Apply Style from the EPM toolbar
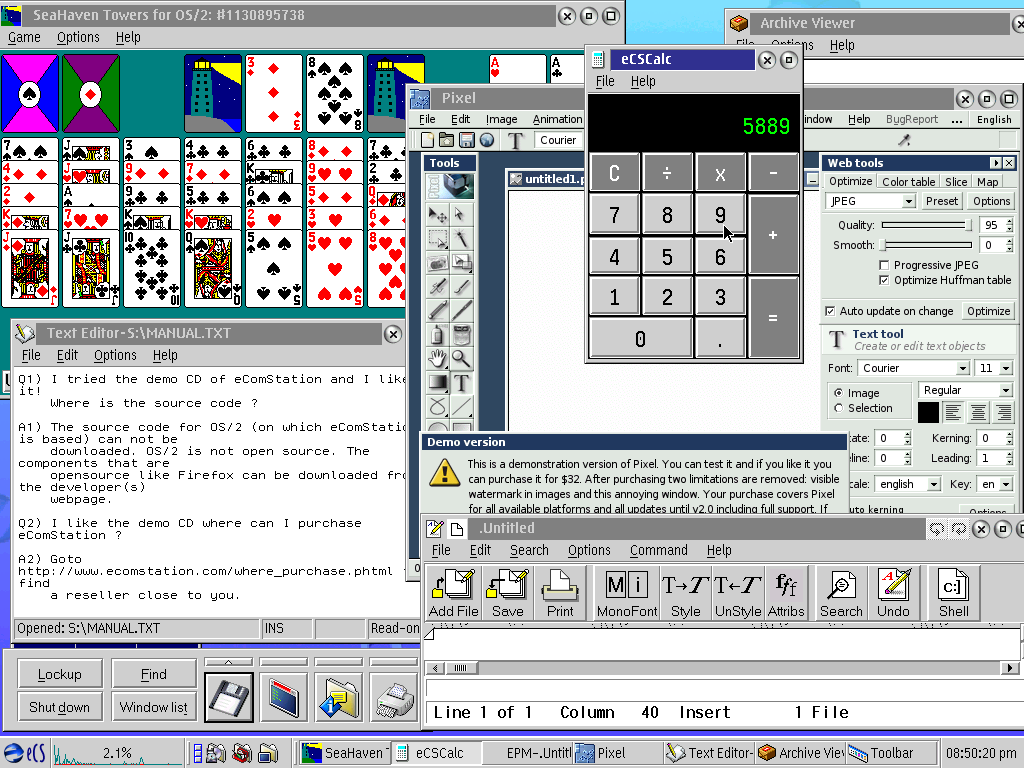 point(686,593)
